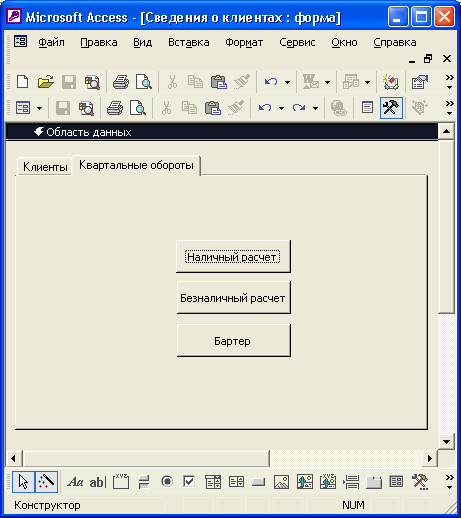461x518 pixels.
Task: Click the OfficeLinks icon
Action: (x=310, y=82)
